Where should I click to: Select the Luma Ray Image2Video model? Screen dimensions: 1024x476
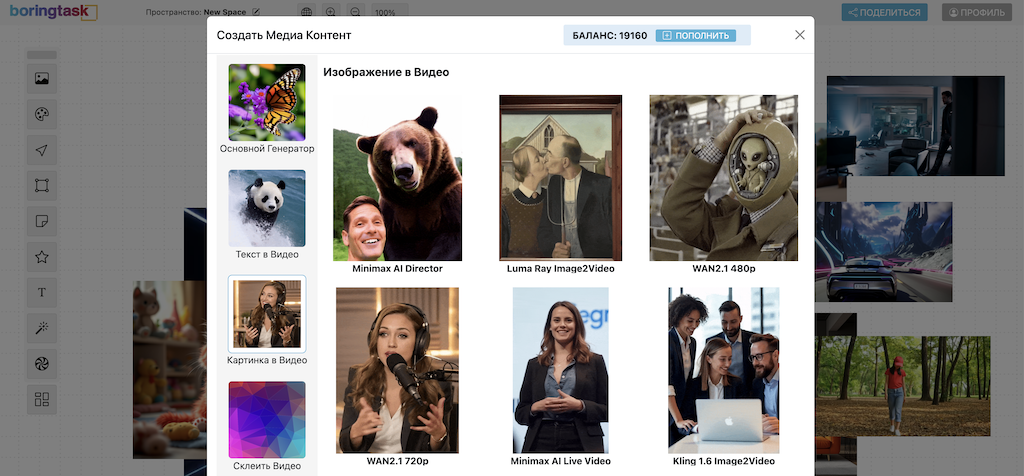pyautogui.click(x=560, y=178)
